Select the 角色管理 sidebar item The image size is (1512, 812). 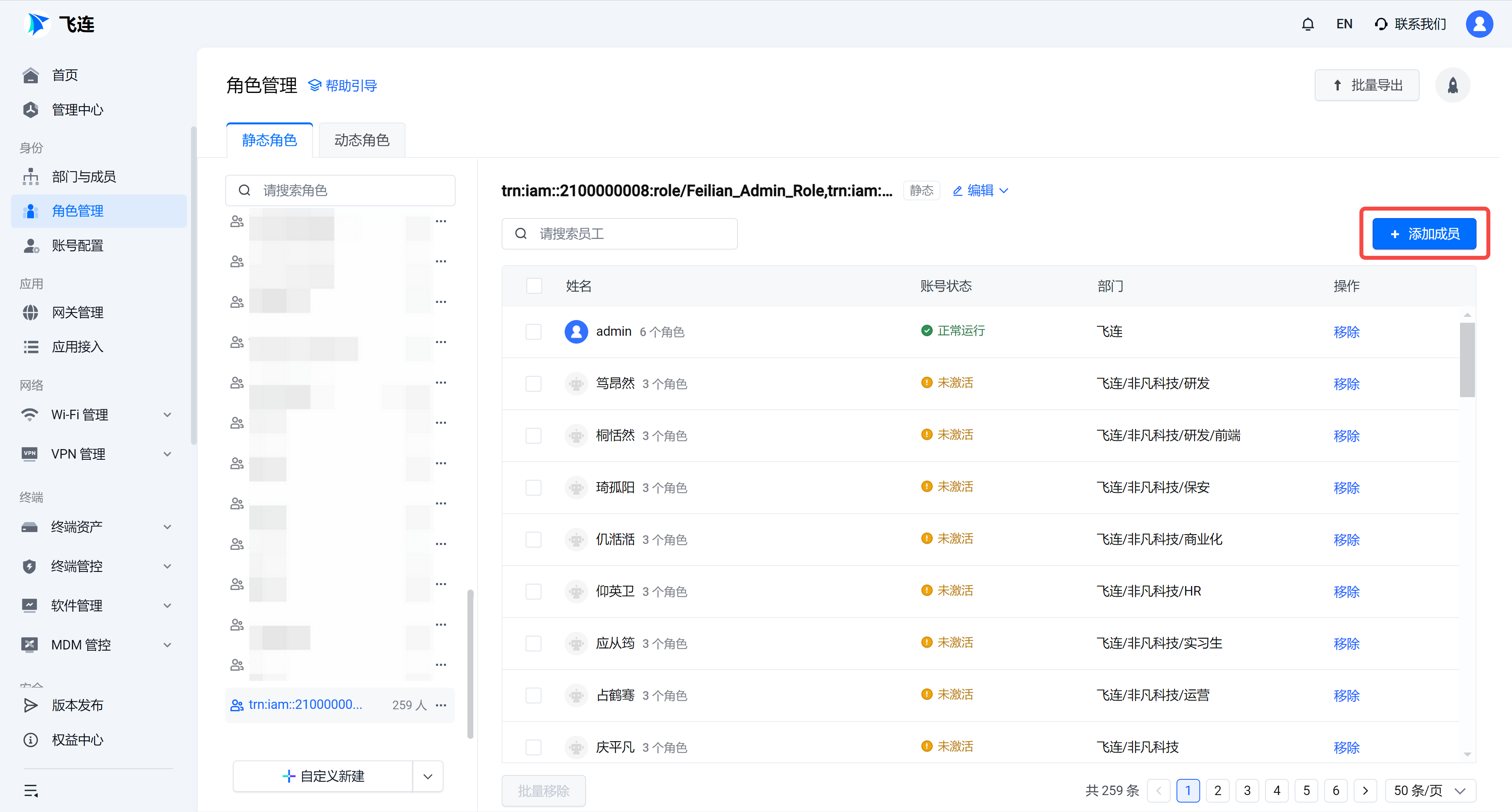98,211
